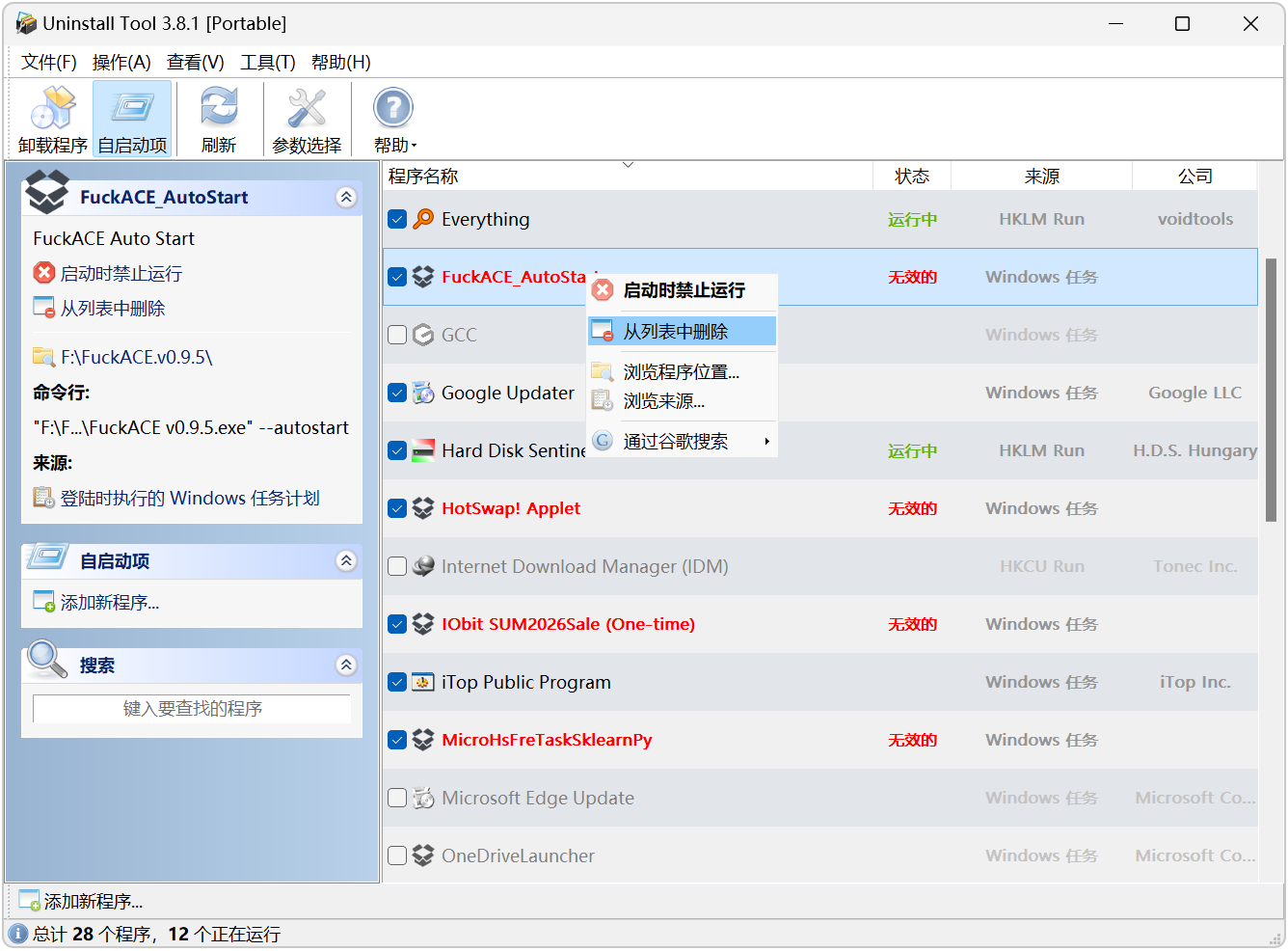Screen dimensions: 1288x951
Task: Click the sort arrow above 程序名称 column
Action: [628, 165]
